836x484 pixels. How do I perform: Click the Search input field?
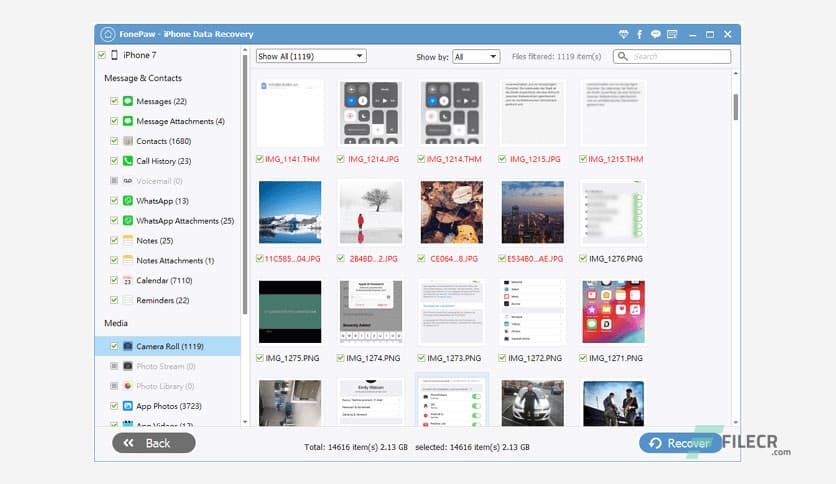[x=672, y=56]
